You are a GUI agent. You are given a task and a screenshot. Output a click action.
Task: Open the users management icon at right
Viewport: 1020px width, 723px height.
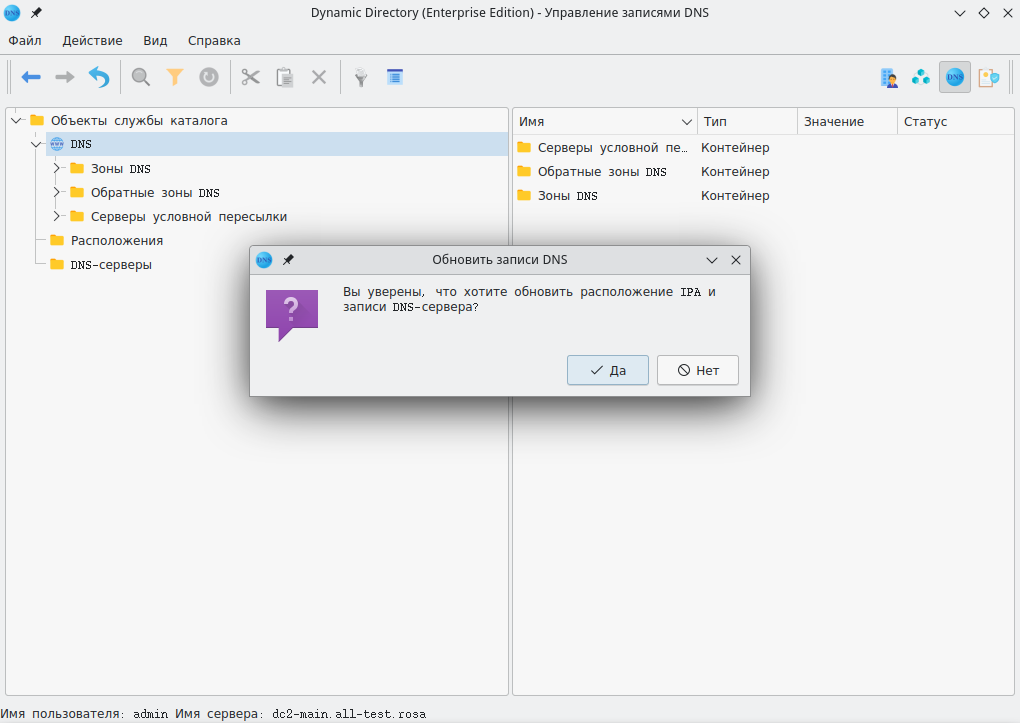tap(888, 77)
